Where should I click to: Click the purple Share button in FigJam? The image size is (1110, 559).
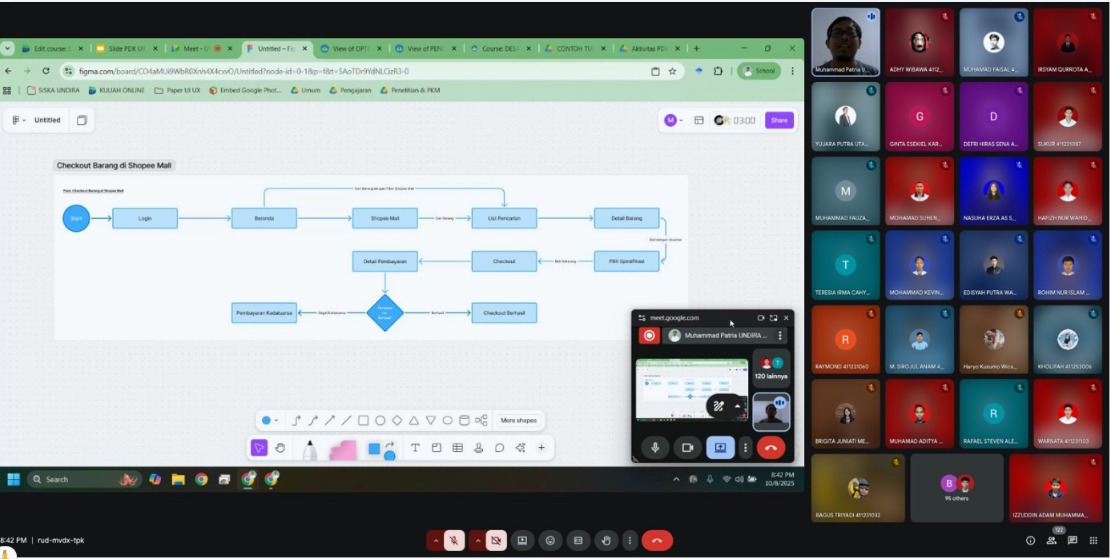[779, 120]
